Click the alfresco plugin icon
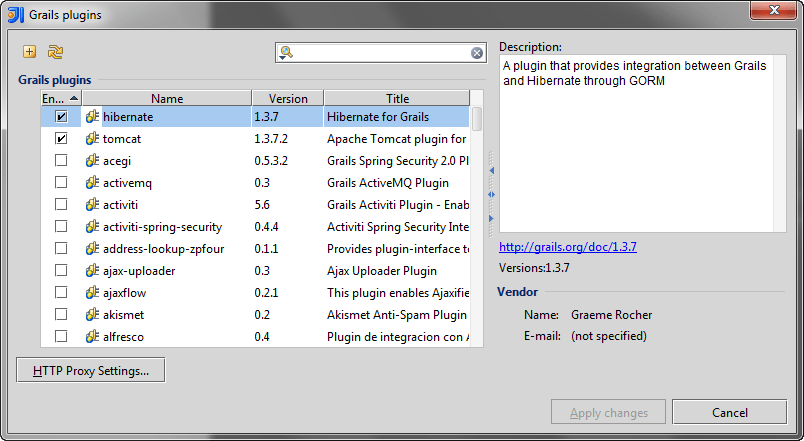The image size is (804, 441). click(92, 337)
